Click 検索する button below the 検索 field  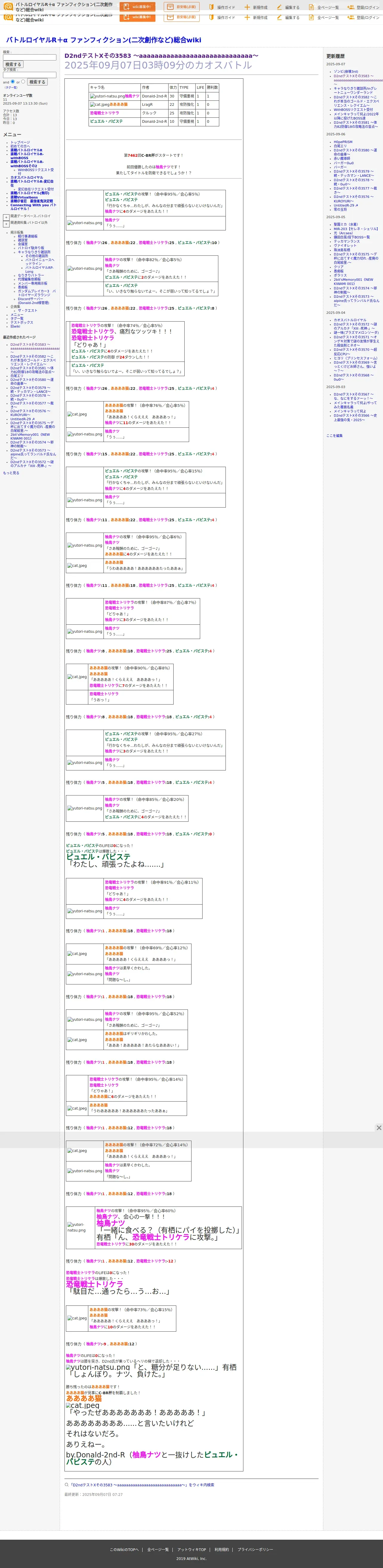click(13, 64)
